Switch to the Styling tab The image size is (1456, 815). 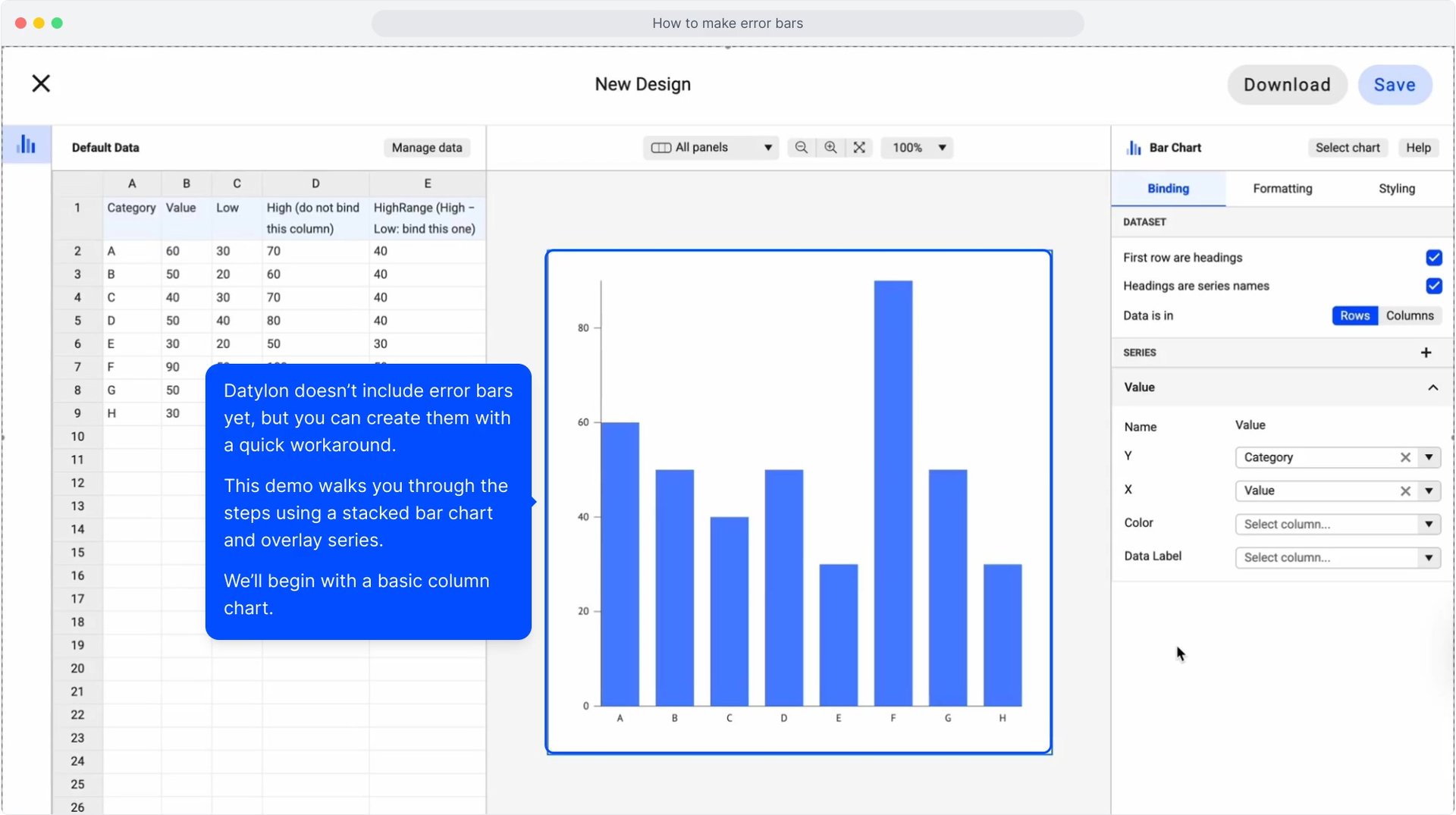click(1396, 189)
